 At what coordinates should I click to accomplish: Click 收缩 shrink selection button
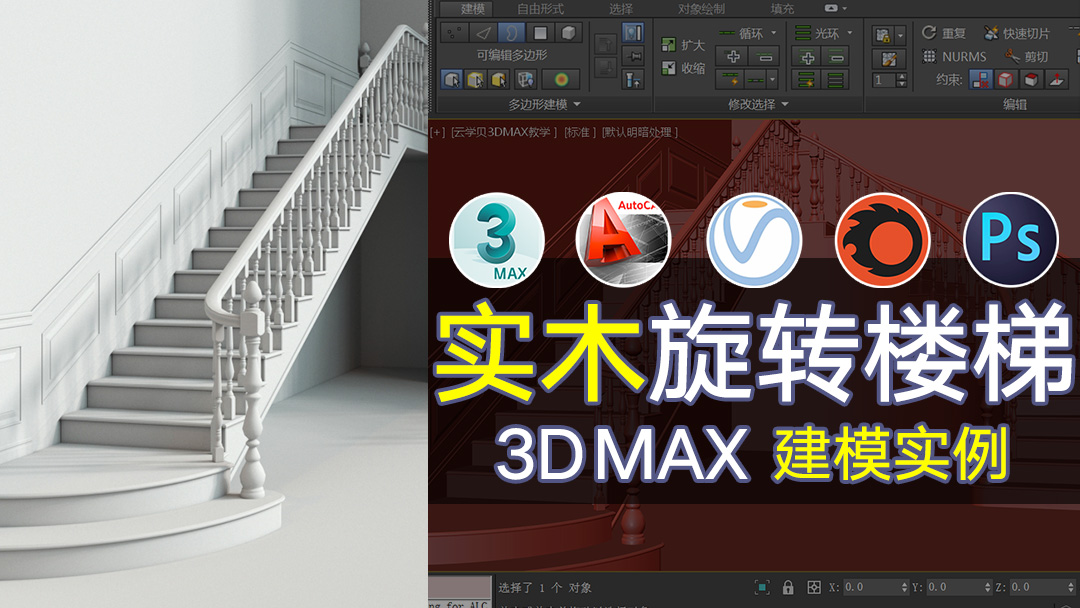coord(683,67)
